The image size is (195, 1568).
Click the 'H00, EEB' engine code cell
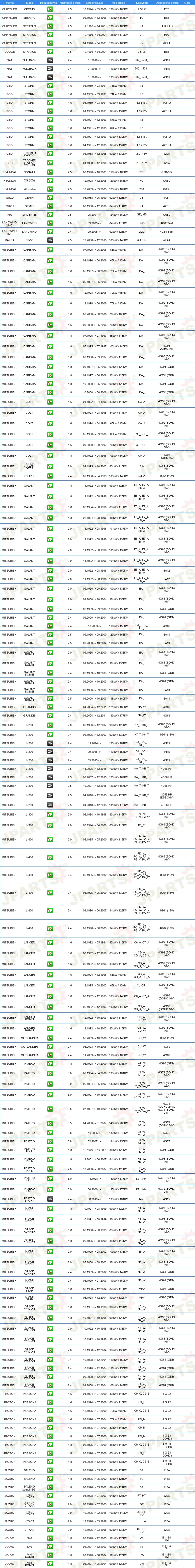167,27
